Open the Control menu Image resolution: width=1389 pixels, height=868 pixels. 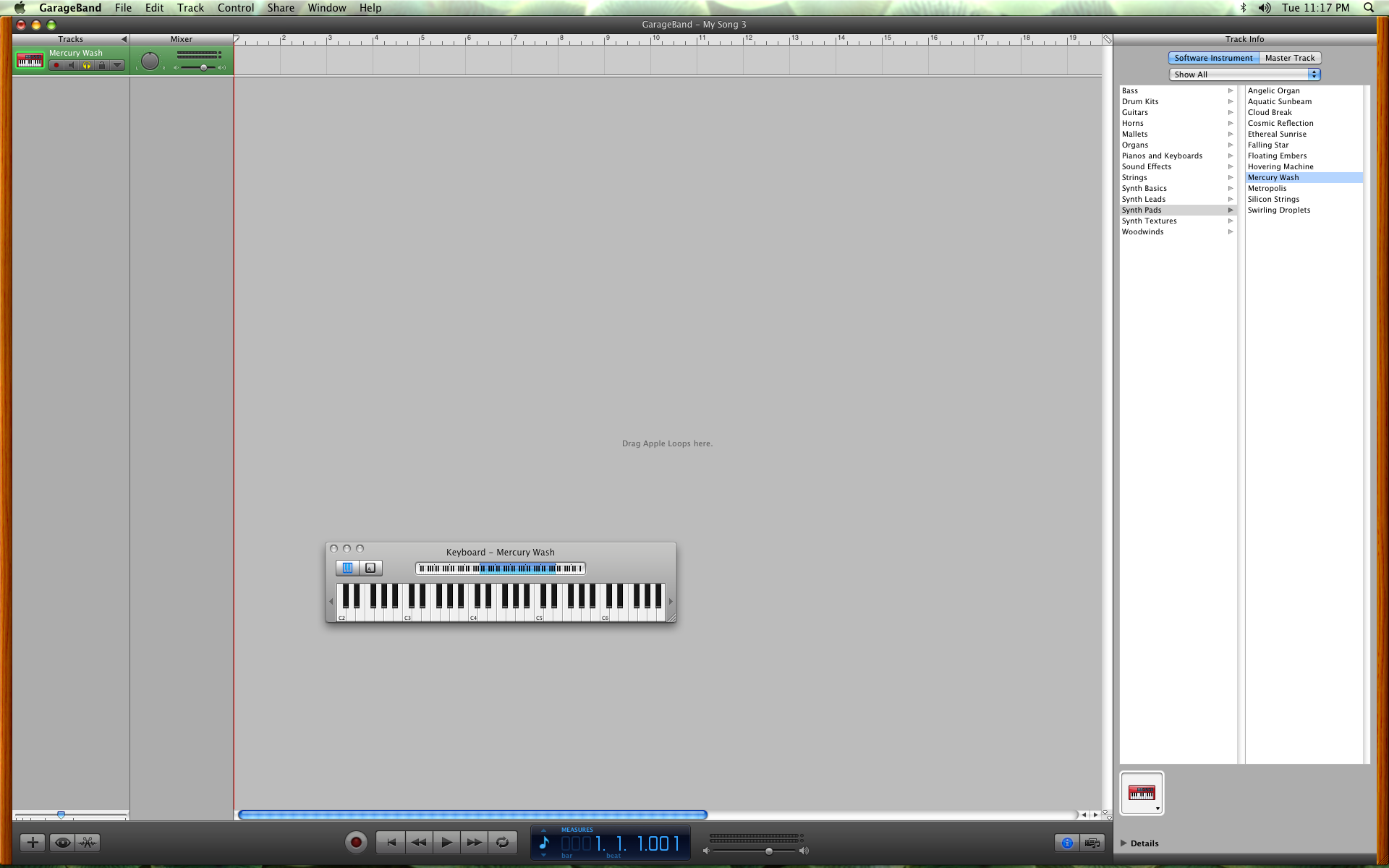click(x=235, y=8)
